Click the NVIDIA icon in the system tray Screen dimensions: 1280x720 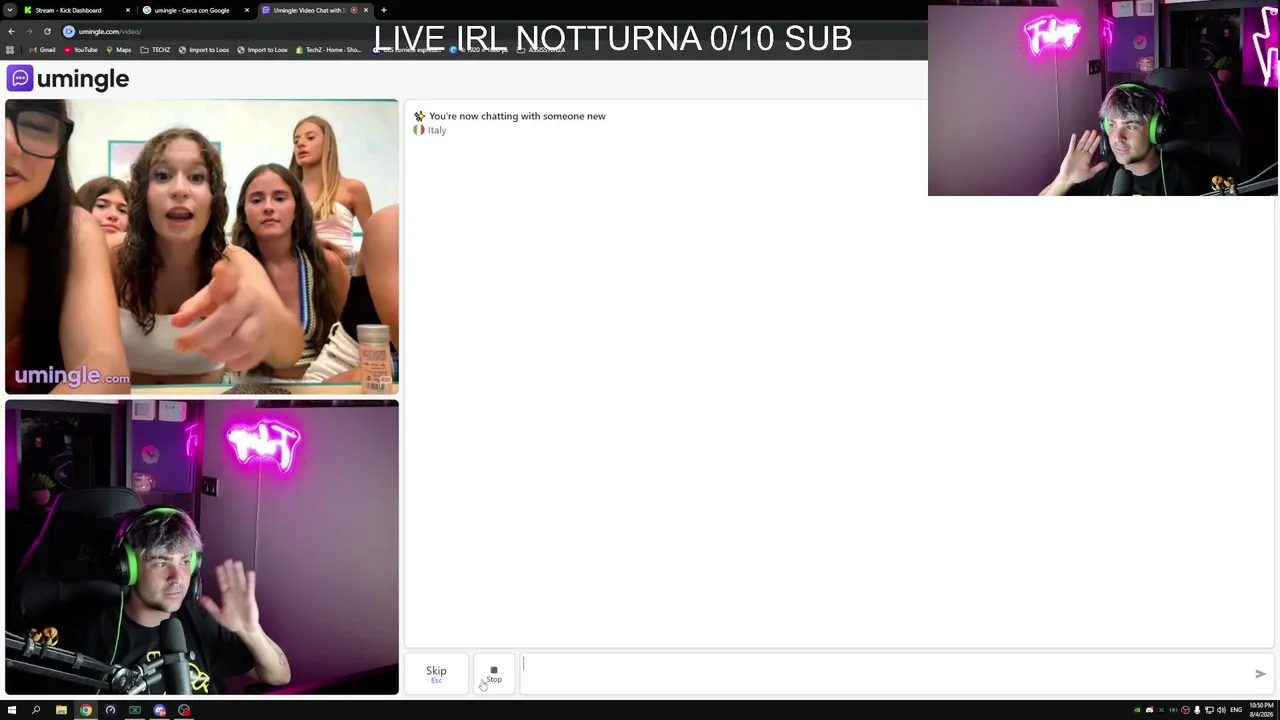coord(1137,710)
